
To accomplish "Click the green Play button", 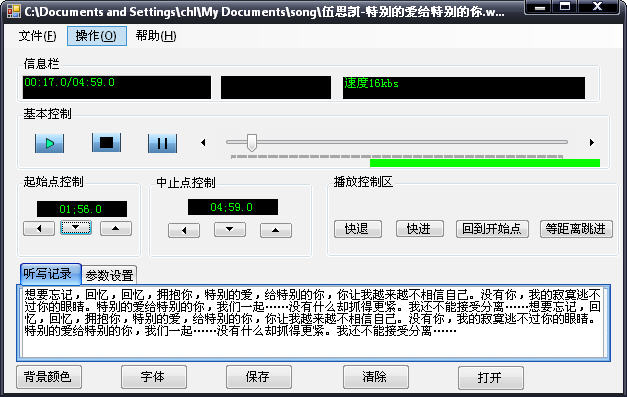I will (50, 143).
